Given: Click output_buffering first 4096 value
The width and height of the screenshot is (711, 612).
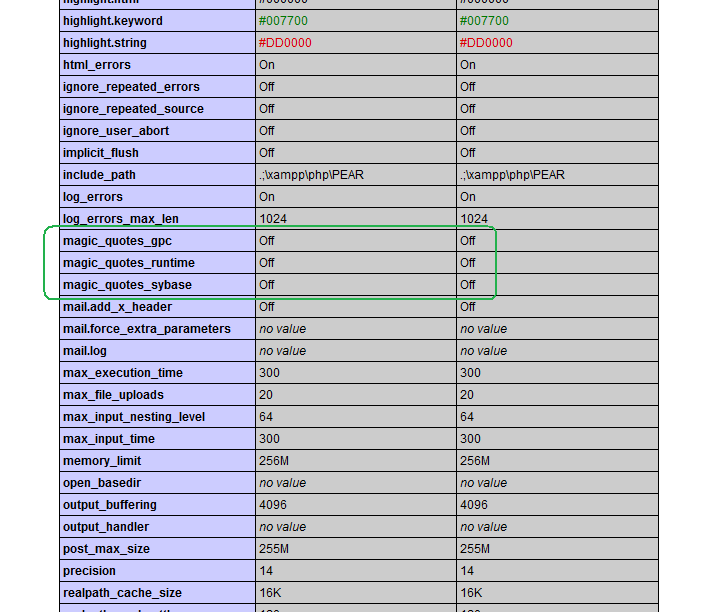Looking at the screenshot, I should pos(273,505).
